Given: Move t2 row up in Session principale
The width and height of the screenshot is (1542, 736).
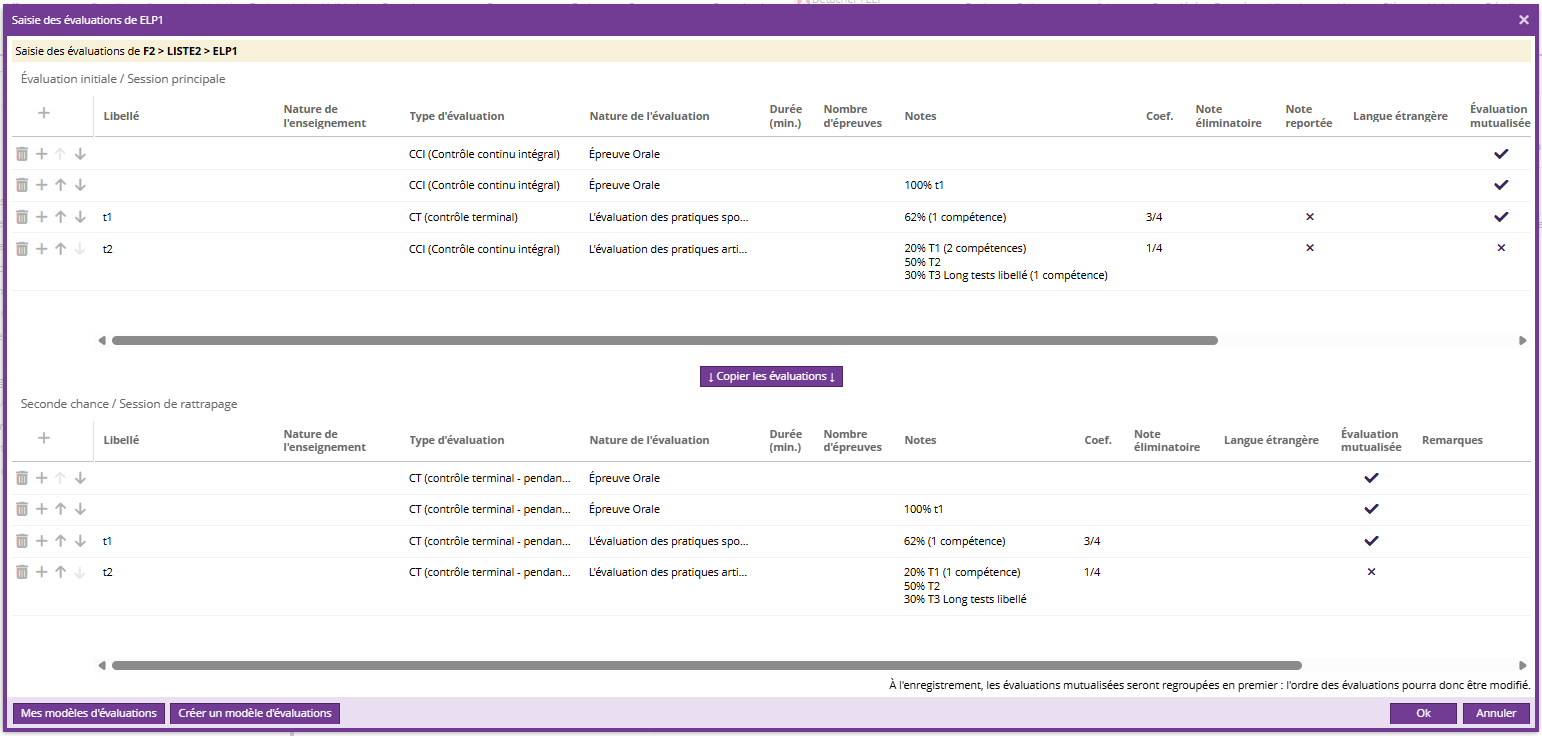Looking at the screenshot, I should (60, 249).
